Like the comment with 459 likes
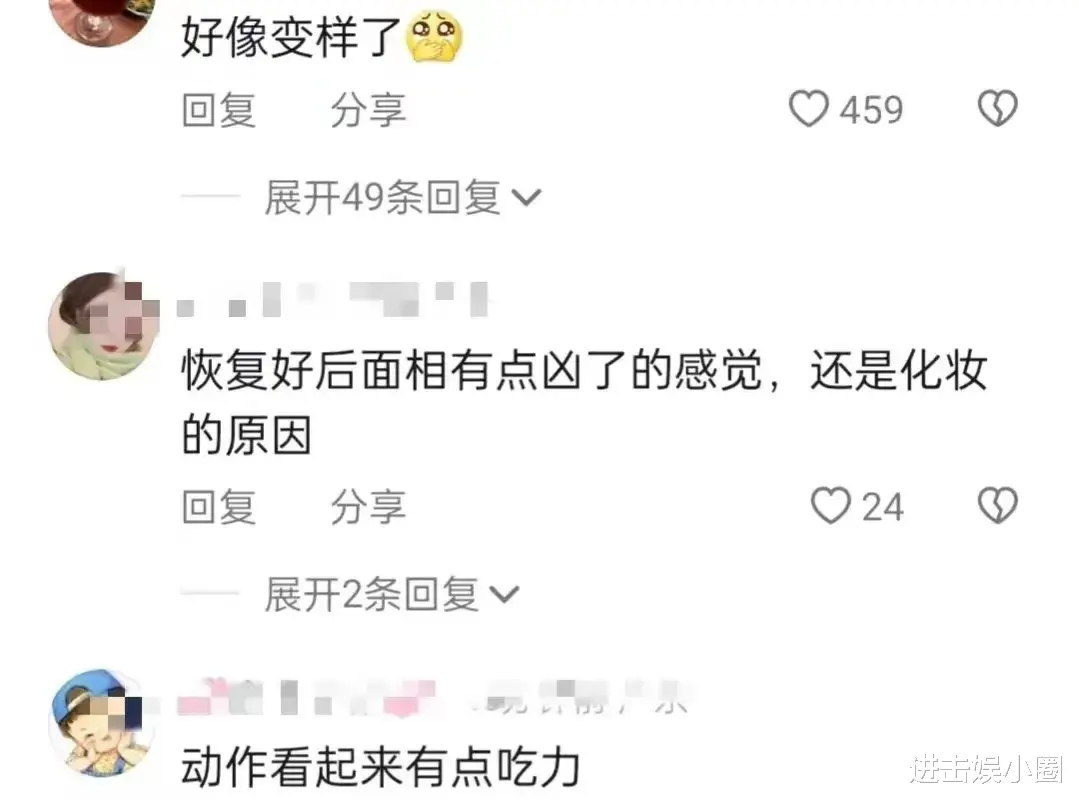Screen dimensions: 1079x804 [x=809, y=109]
